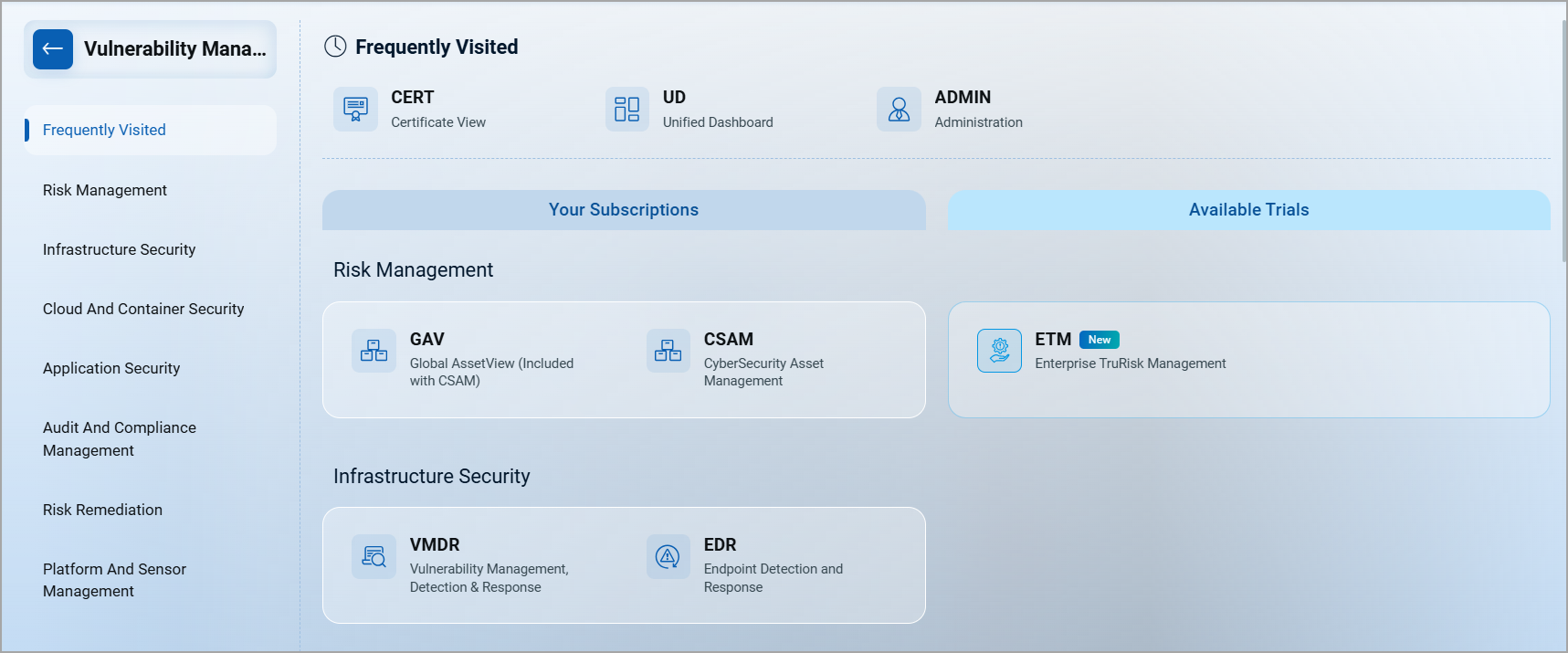This screenshot has height=653, width=1568.
Task: Click the GAV heading text
Action: click(426, 340)
